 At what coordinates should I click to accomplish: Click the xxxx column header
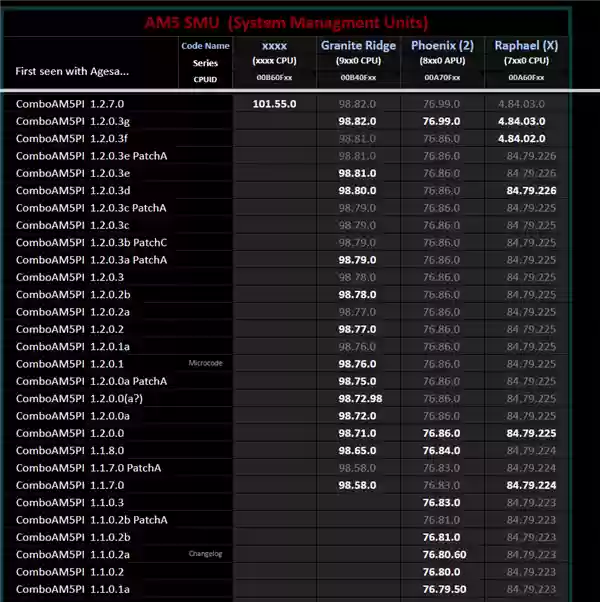click(x=274, y=46)
